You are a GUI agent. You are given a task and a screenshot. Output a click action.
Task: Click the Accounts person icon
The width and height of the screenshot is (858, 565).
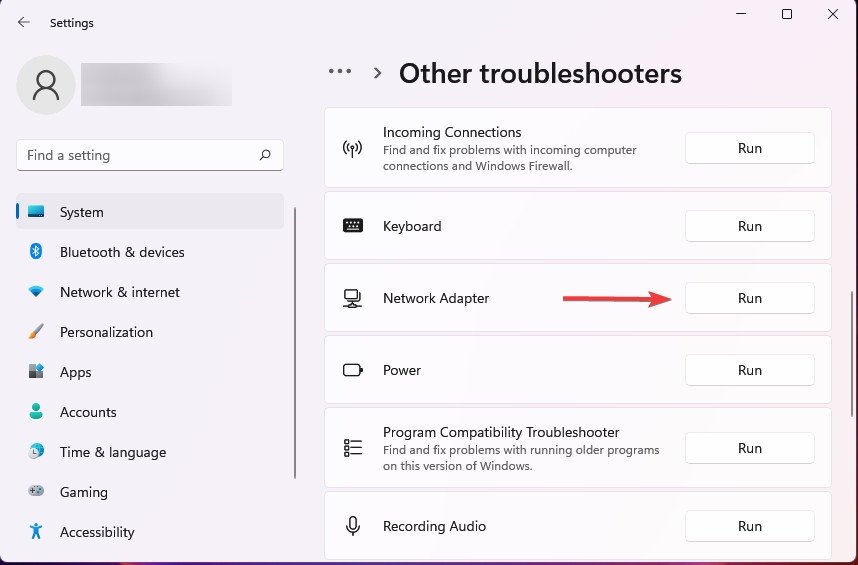click(36, 411)
